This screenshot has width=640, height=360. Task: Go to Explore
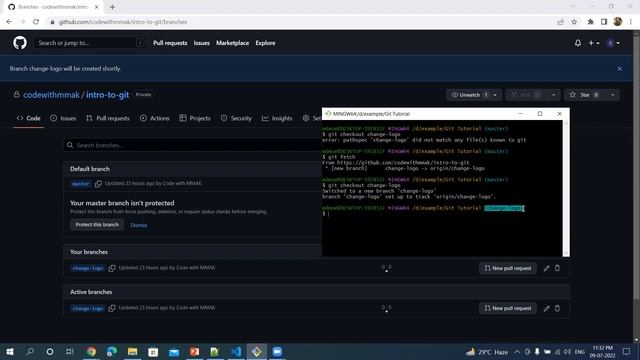pos(265,43)
